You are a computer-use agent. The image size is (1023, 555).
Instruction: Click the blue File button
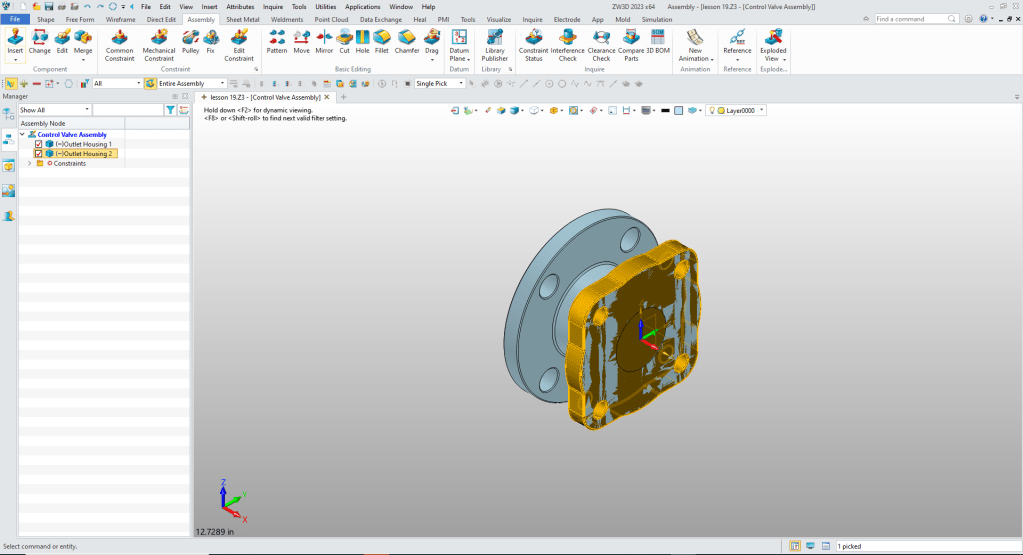click(16, 19)
